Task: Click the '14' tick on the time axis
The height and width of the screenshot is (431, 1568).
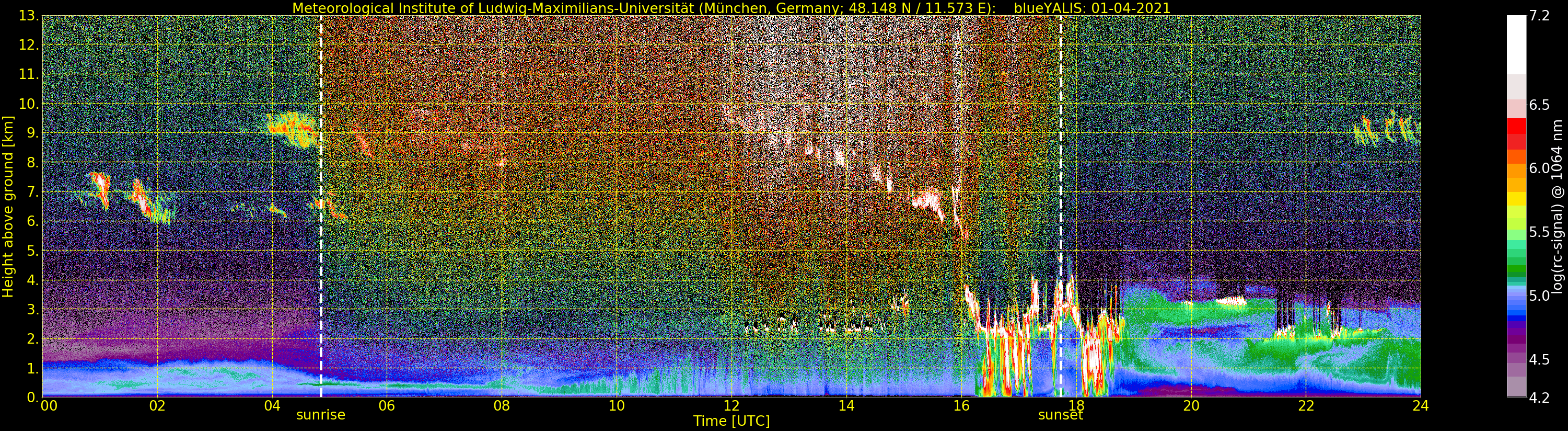Action: pyautogui.click(x=846, y=405)
